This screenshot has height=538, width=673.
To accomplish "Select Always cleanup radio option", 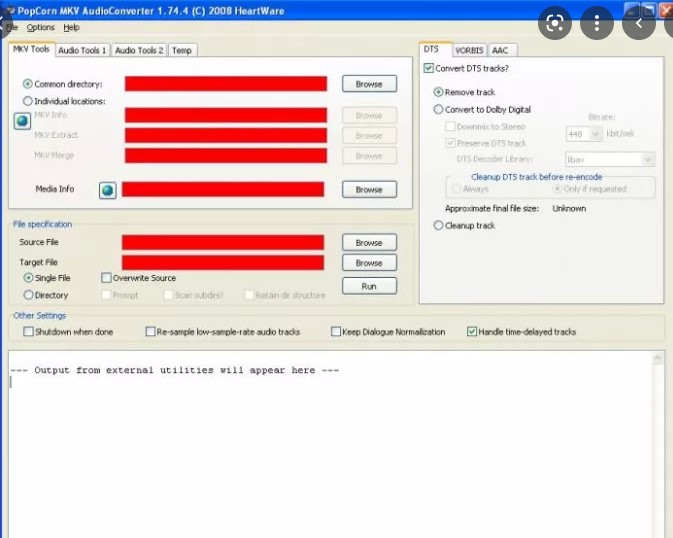I will pyautogui.click(x=456, y=189).
